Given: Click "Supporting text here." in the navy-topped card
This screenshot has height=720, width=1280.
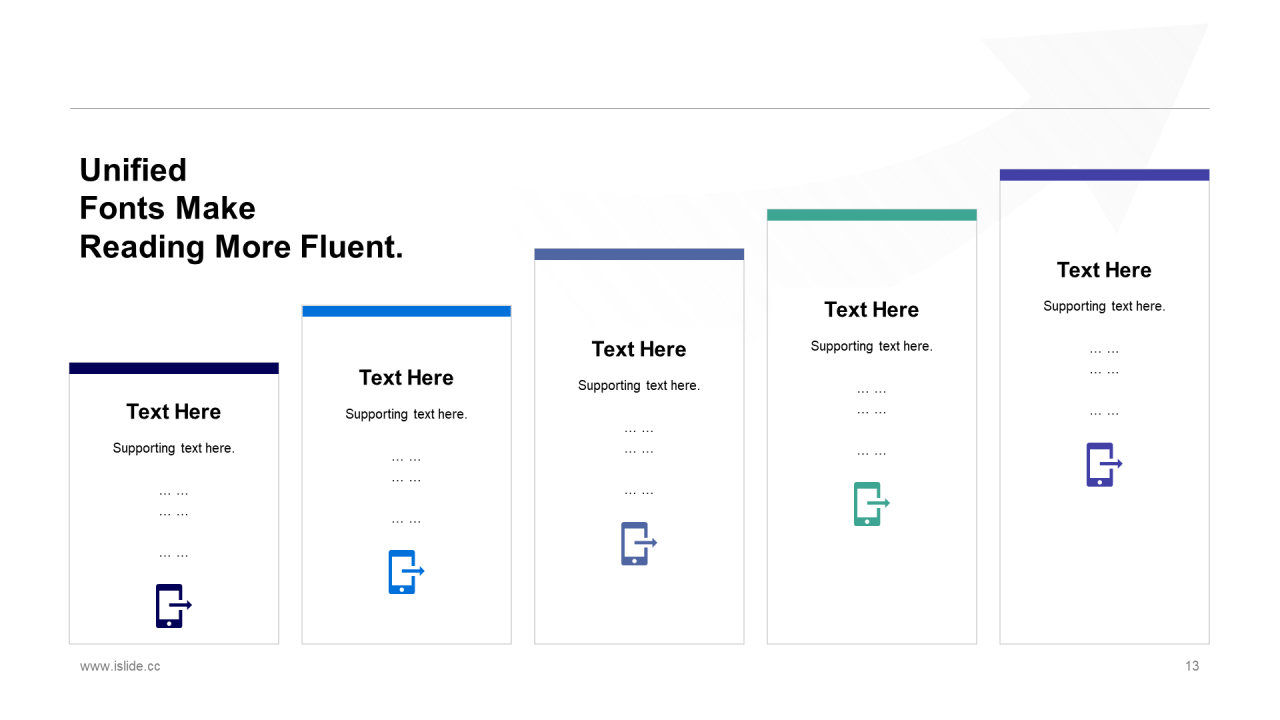Looking at the screenshot, I should pos(174,448).
